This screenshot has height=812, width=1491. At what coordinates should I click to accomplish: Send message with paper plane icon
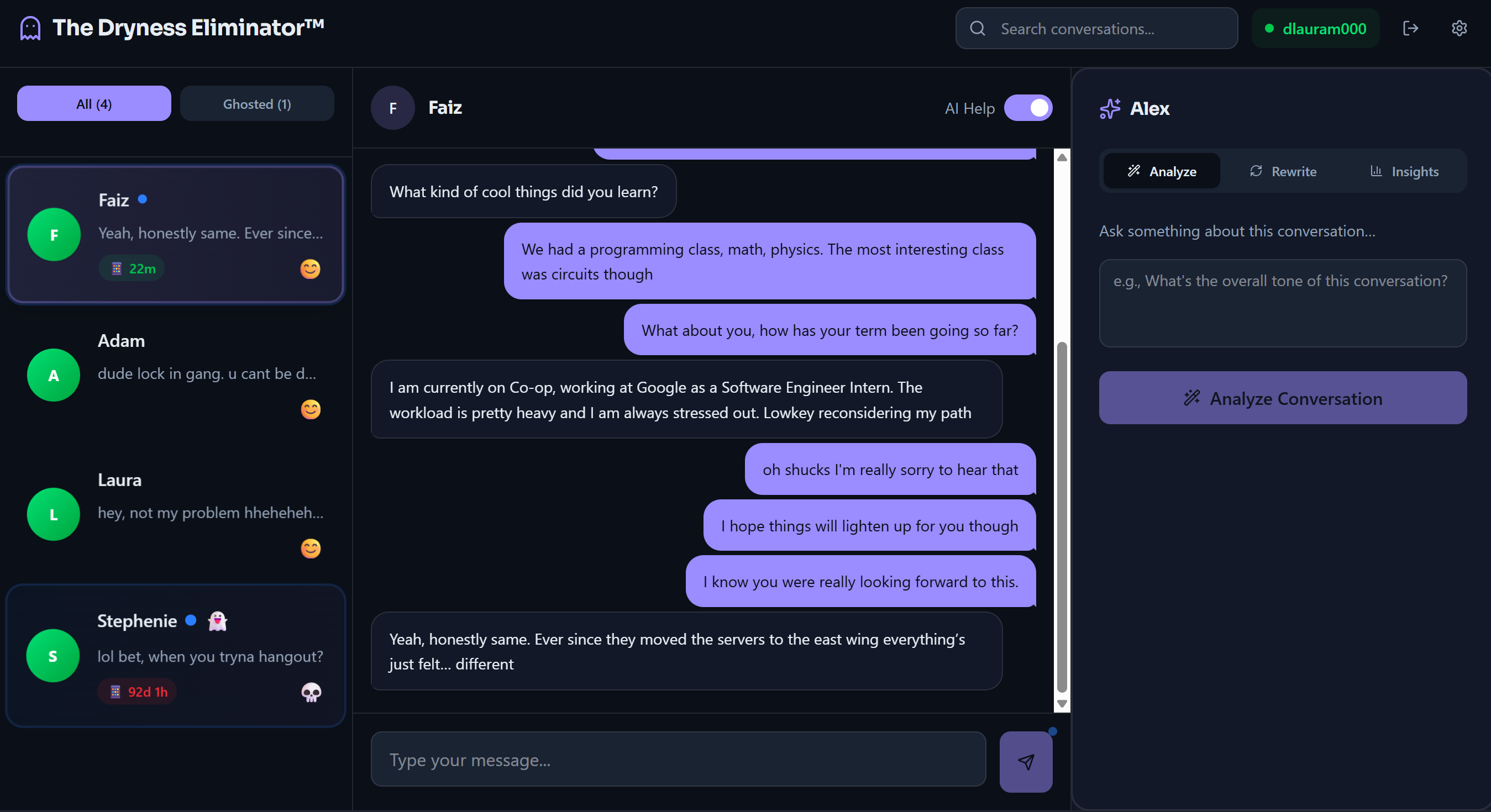(x=1026, y=762)
